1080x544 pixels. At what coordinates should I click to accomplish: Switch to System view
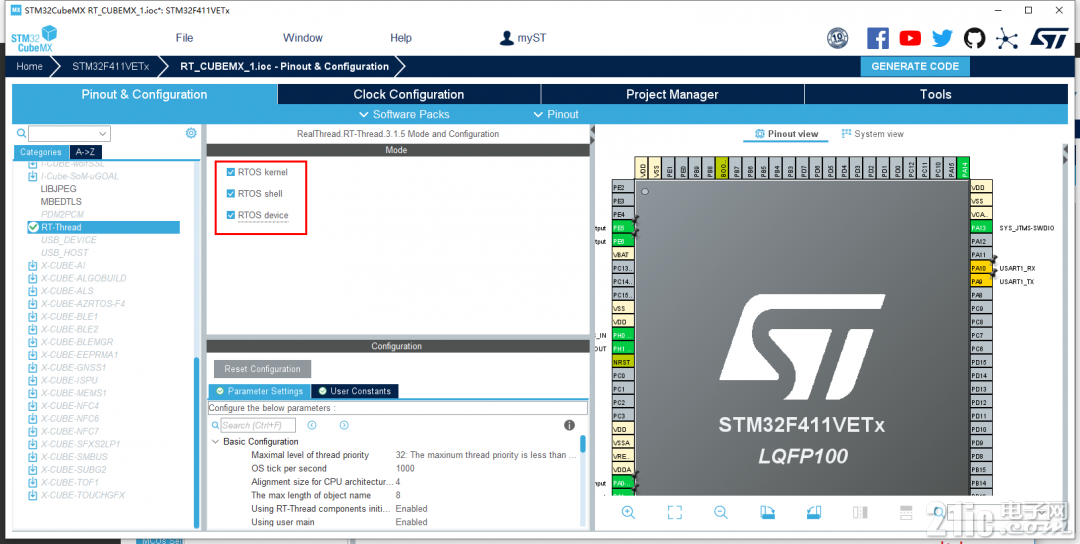873,134
